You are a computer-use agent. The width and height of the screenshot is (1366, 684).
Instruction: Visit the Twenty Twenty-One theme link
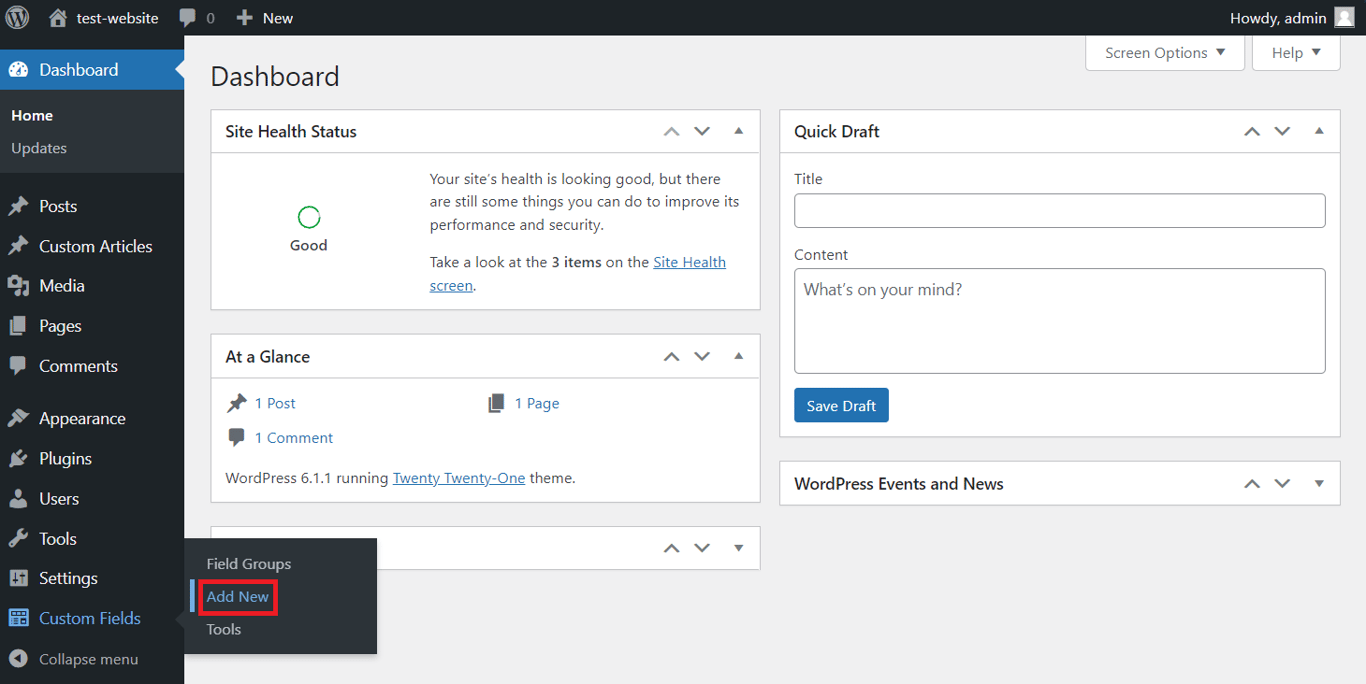coord(458,478)
